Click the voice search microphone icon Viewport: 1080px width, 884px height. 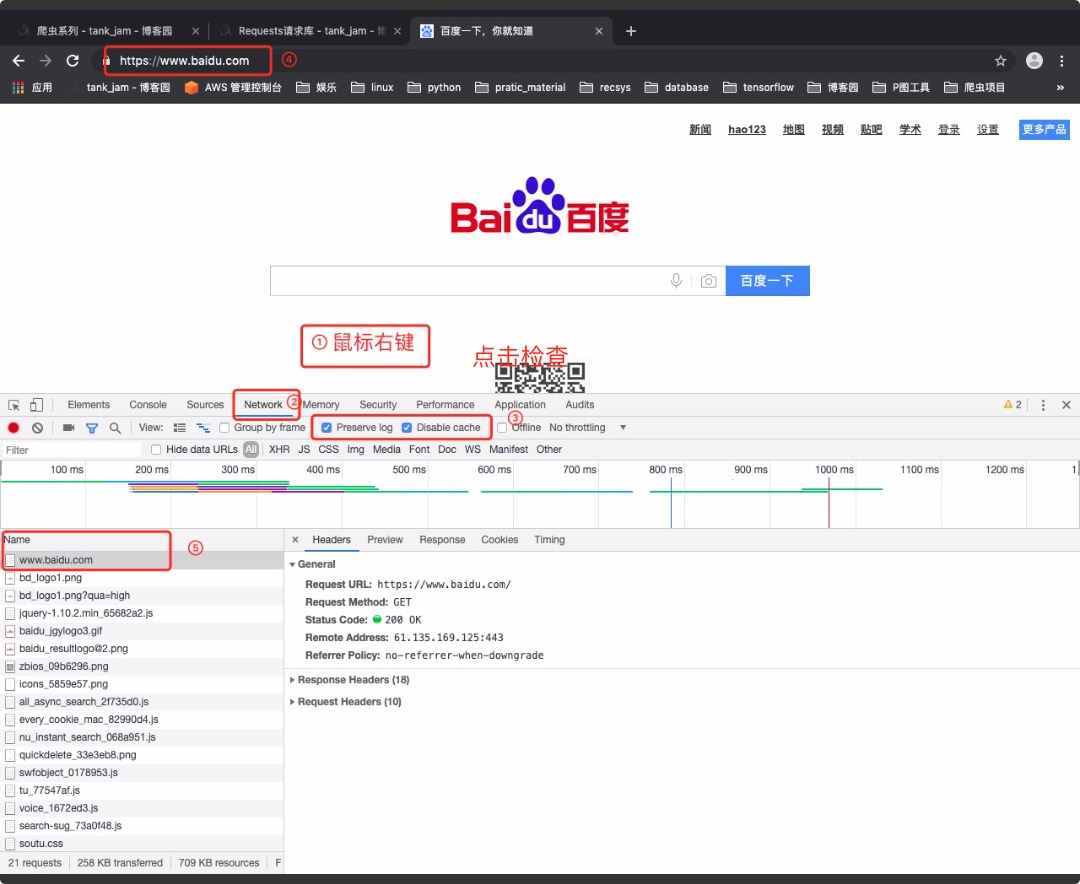(676, 280)
